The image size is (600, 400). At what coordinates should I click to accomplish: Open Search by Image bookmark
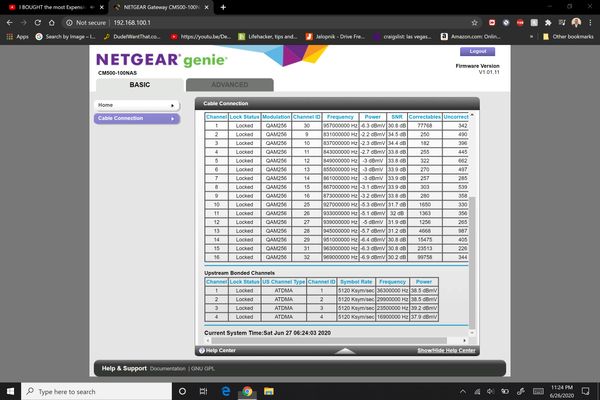click(x=65, y=37)
